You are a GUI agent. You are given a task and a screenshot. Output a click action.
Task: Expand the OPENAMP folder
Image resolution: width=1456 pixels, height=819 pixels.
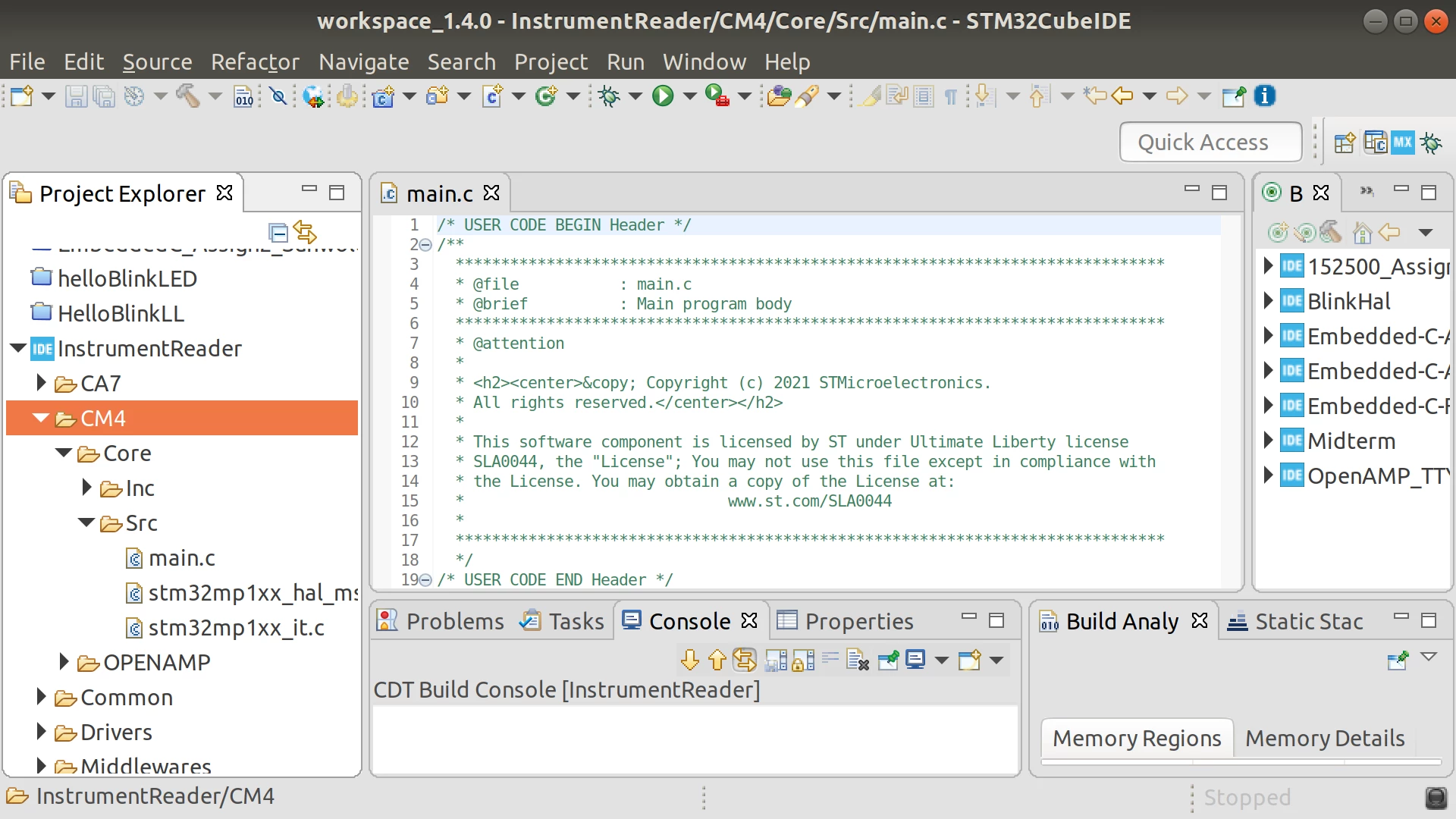pyautogui.click(x=64, y=662)
